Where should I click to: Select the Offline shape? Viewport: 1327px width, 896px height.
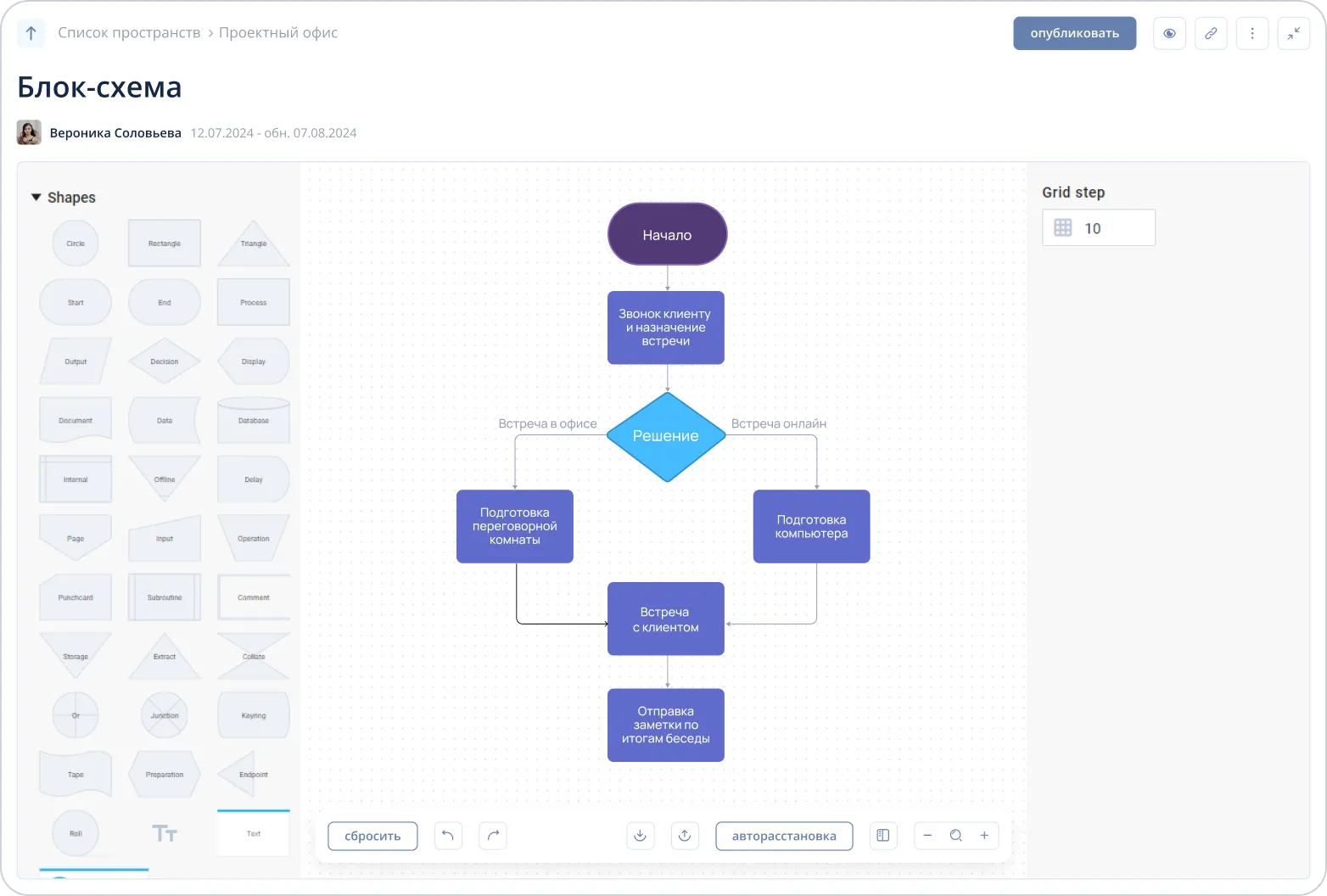tap(165, 479)
